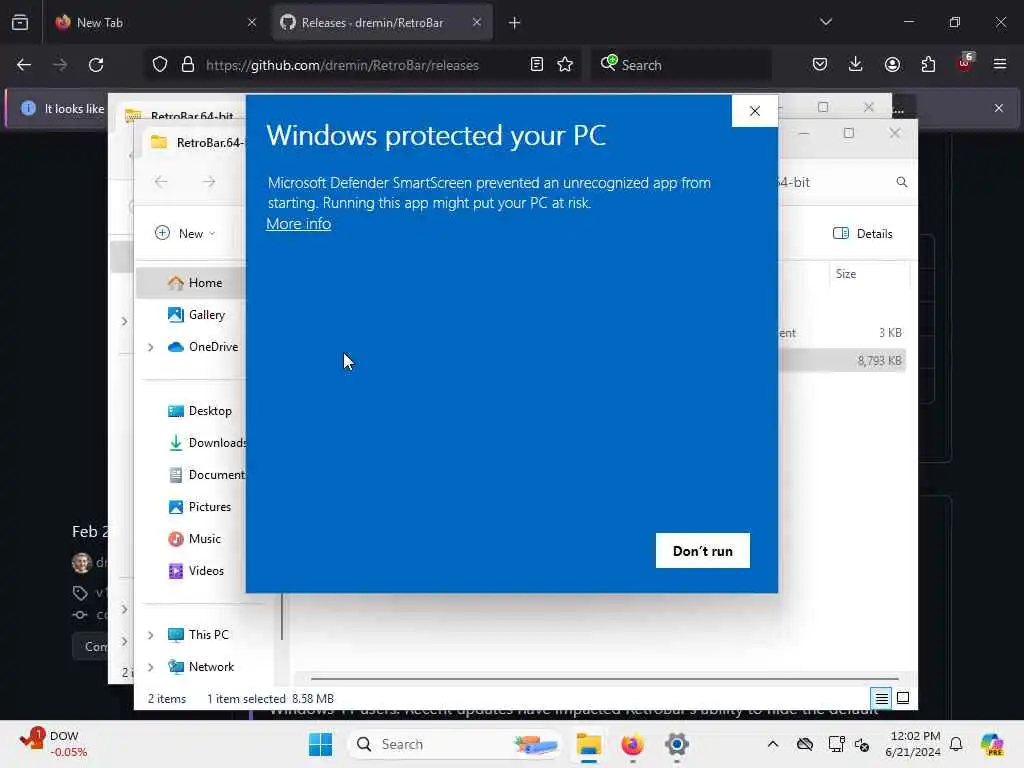Image resolution: width=1024 pixels, height=768 pixels.
Task: Open Pocket save icon
Action: (x=820, y=65)
